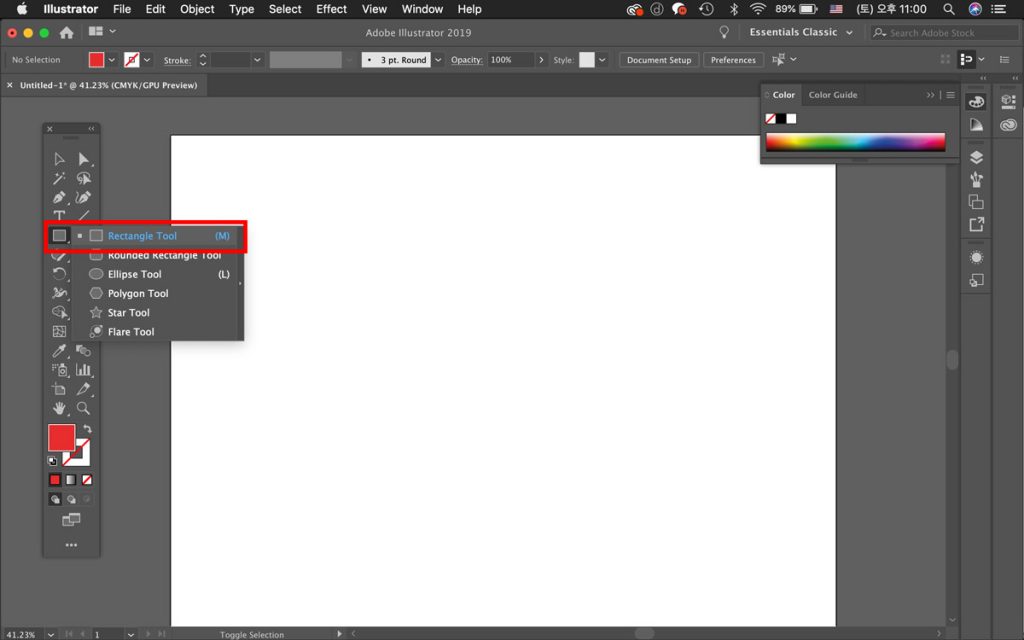Click the Stroke label link
The image size is (1024, 640).
point(177,61)
